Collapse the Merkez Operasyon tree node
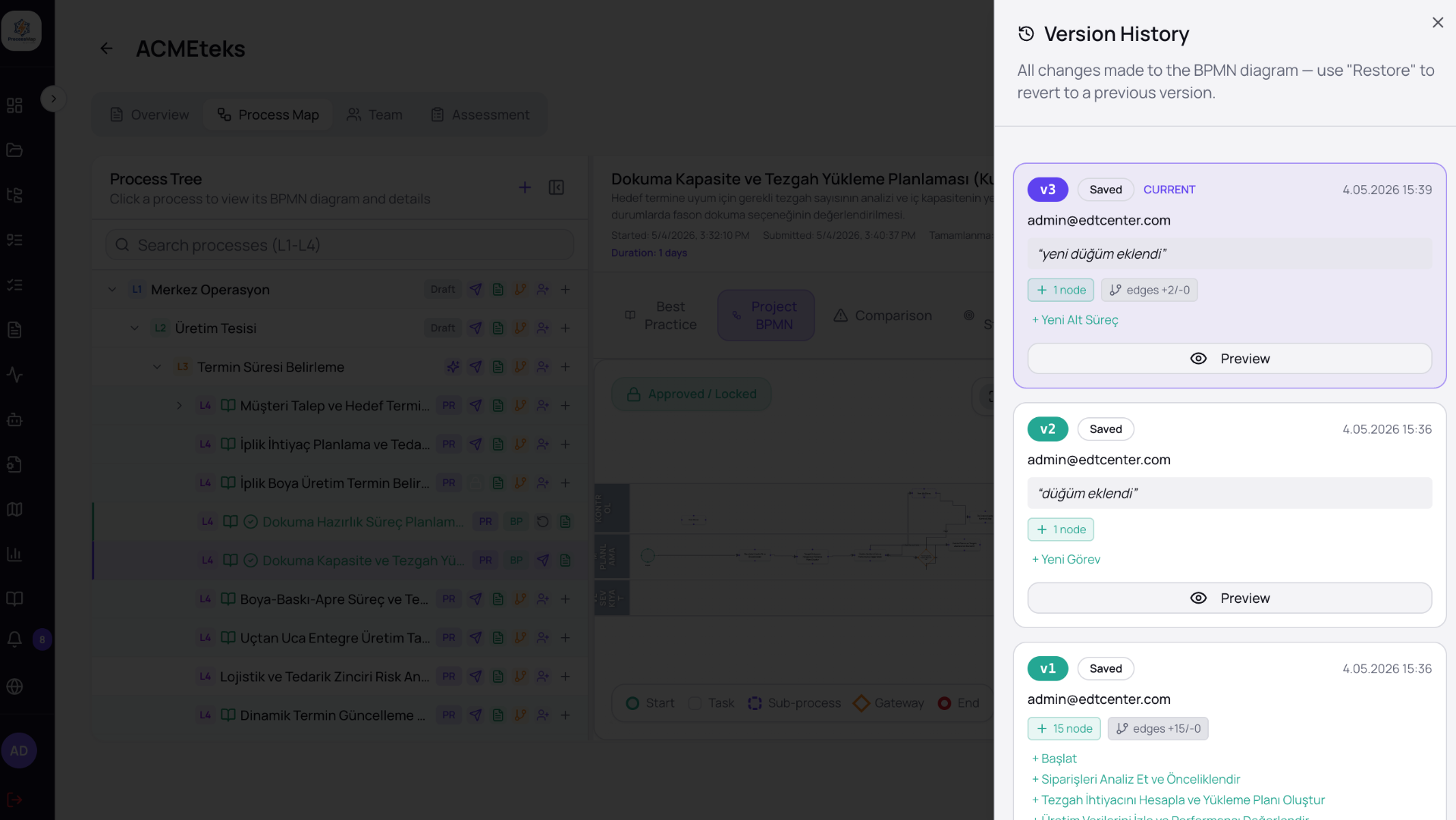The width and height of the screenshot is (1456, 820). [112, 290]
